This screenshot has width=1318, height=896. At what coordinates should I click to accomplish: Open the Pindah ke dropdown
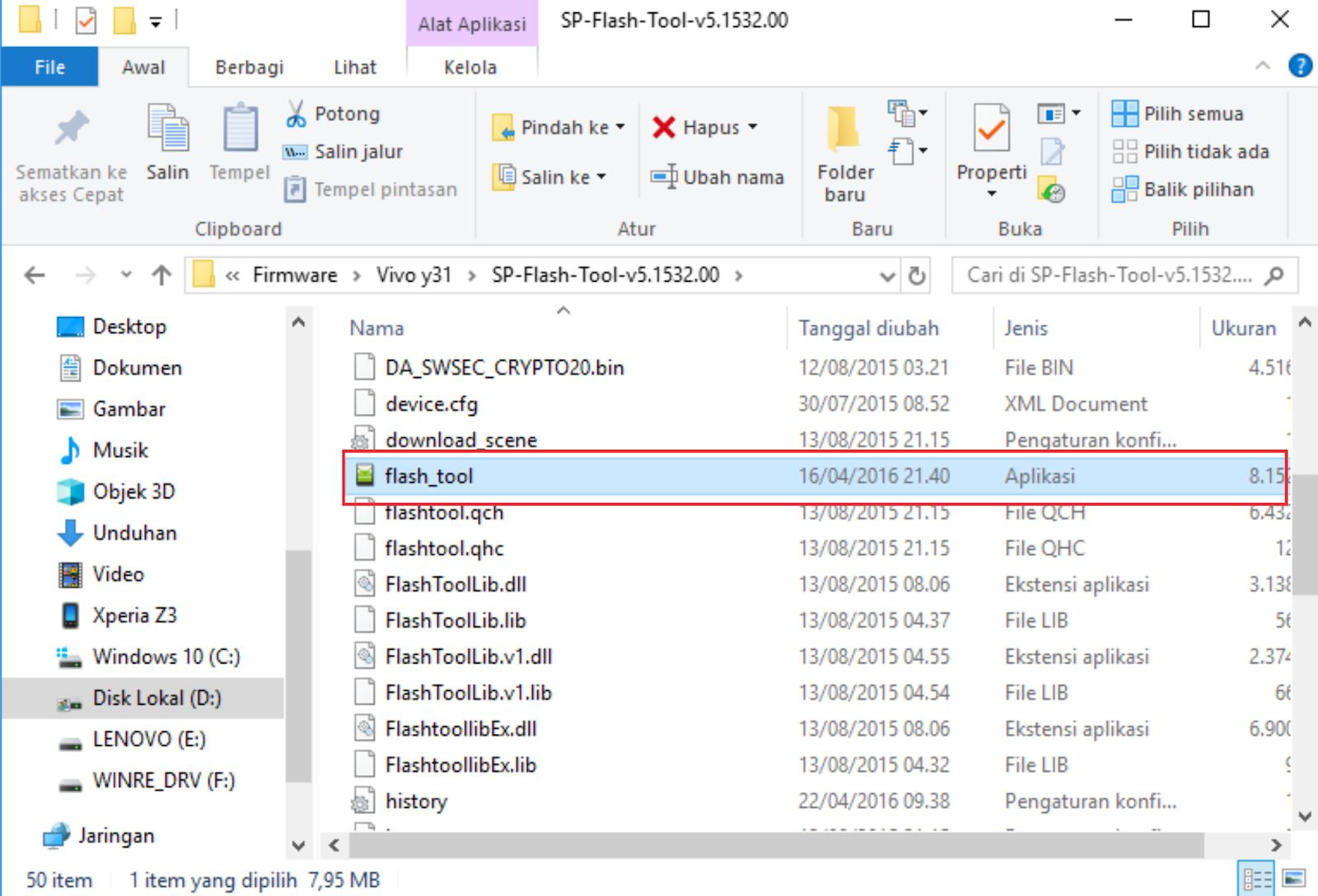[x=620, y=128]
